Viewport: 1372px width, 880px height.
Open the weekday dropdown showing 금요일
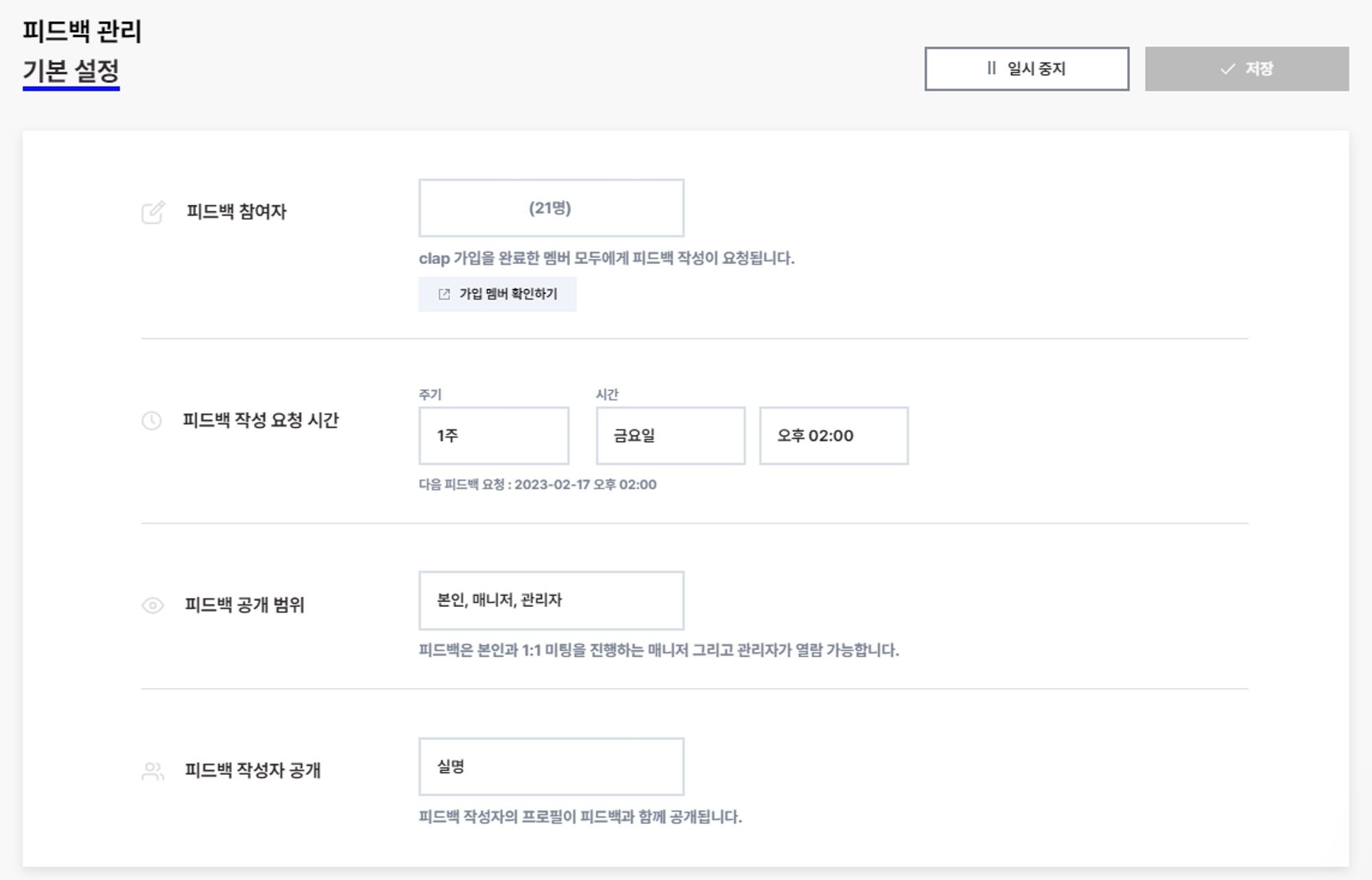[670, 436]
